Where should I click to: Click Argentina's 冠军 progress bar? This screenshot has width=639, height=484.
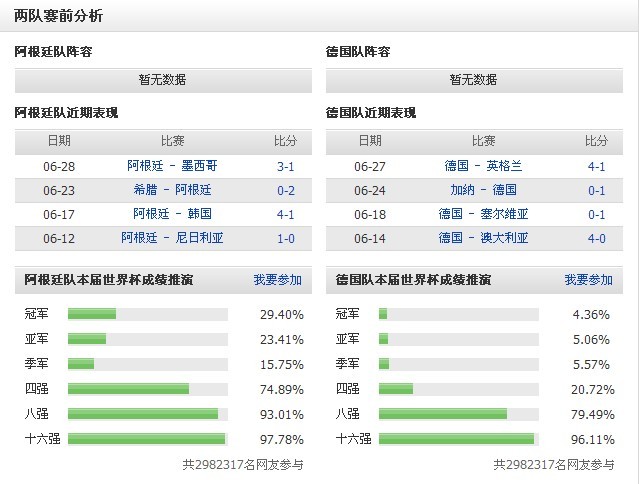point(148,314)
